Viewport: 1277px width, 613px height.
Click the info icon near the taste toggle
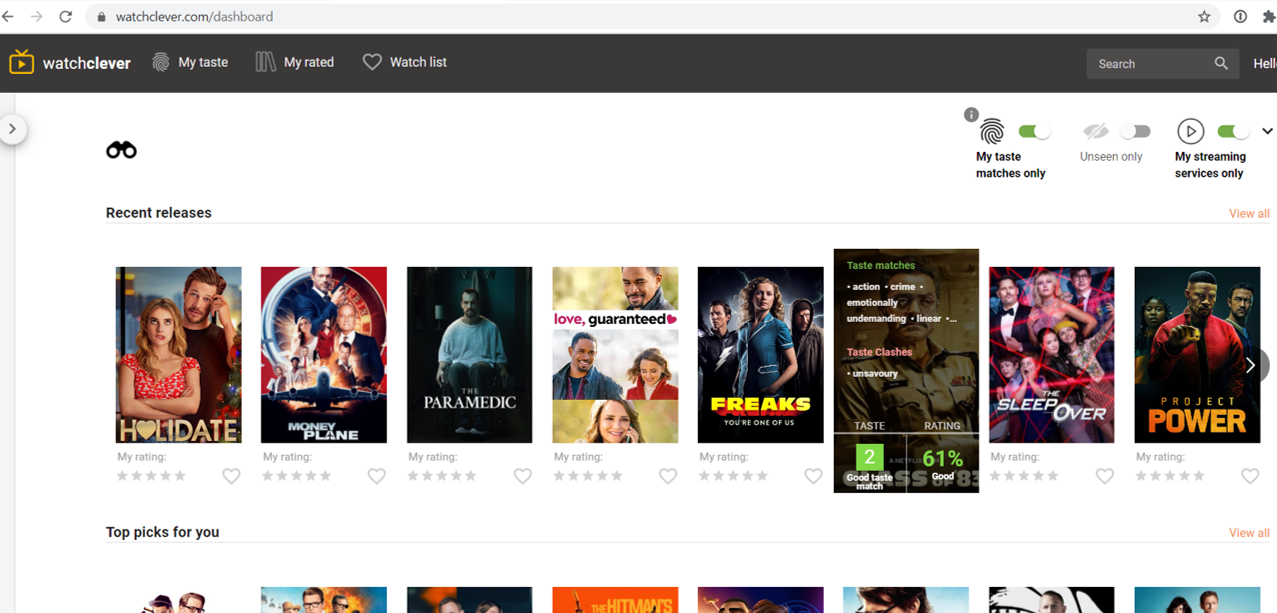(x=971, y=115)
